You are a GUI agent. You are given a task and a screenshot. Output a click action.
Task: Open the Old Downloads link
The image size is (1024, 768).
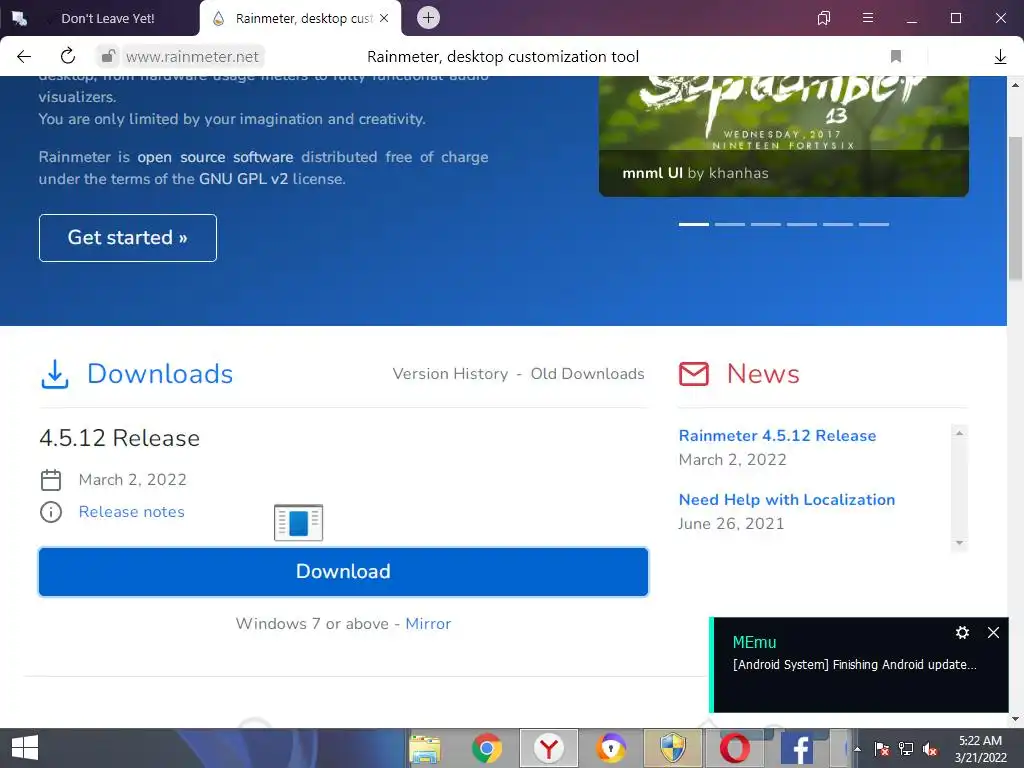(x=587, y=374)
